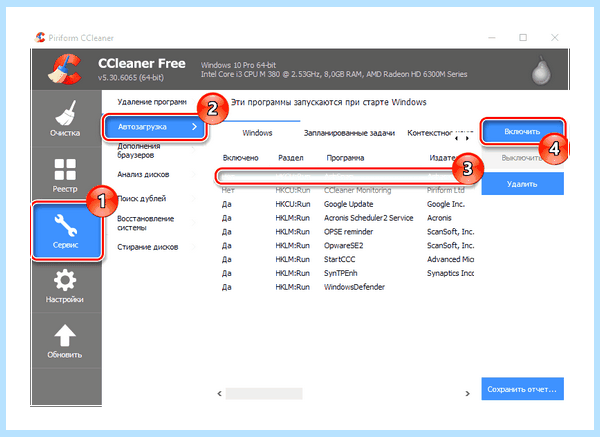600x437 pixels.
Task: Click the Сохранить отчет button
Action: (x=522, y=389)
